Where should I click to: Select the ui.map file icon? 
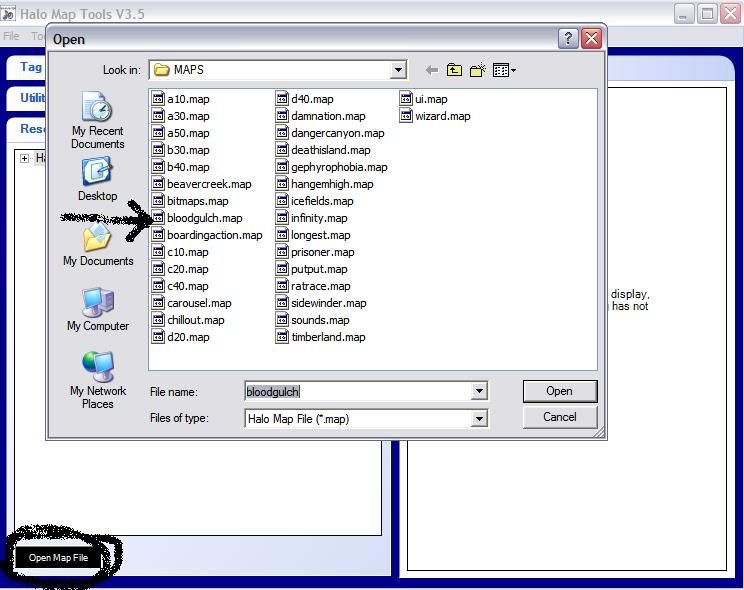[406, 99]
